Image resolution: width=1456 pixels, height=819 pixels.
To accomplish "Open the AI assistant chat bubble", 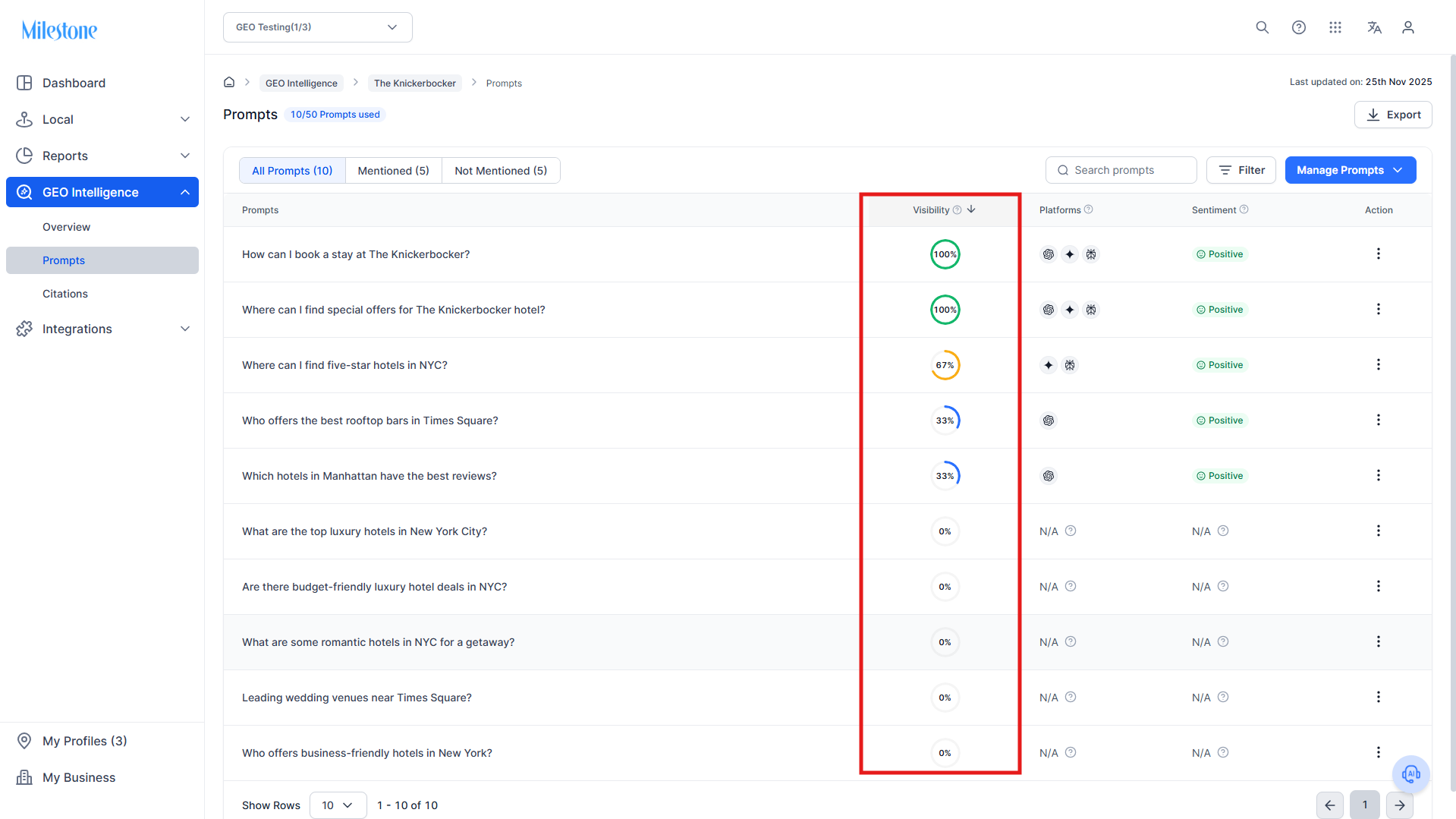I will pos(1411,774).
